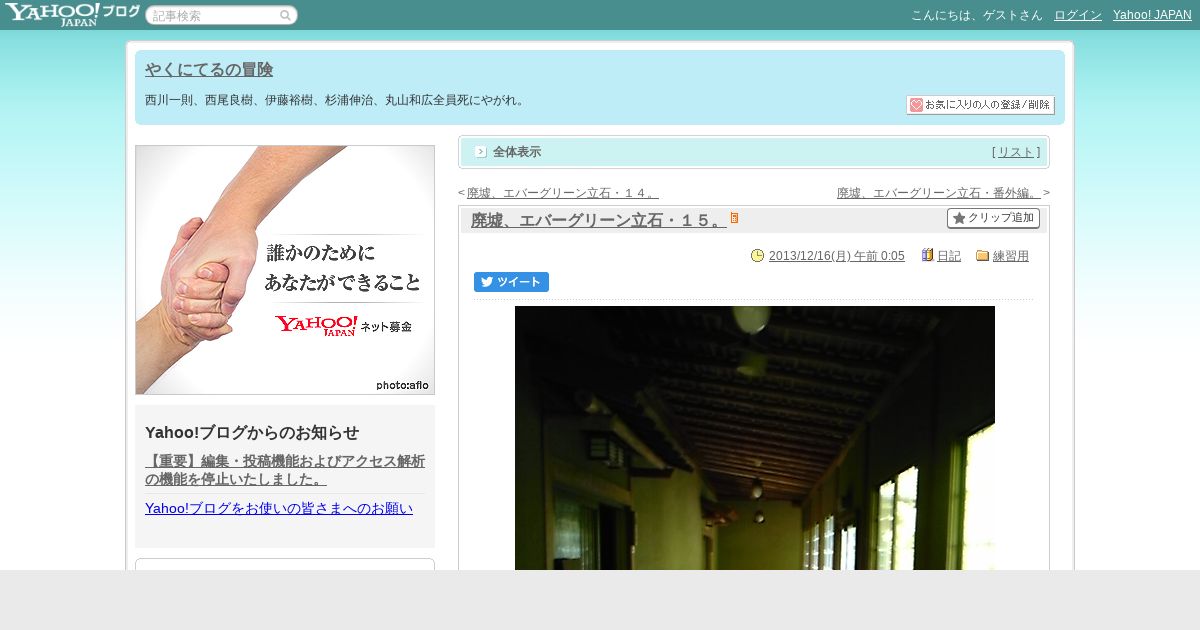The image size is (1200, 630).
Task: Click heading Yahoo!ブログからのお知らせ
Action: click(x=252, y=433)
